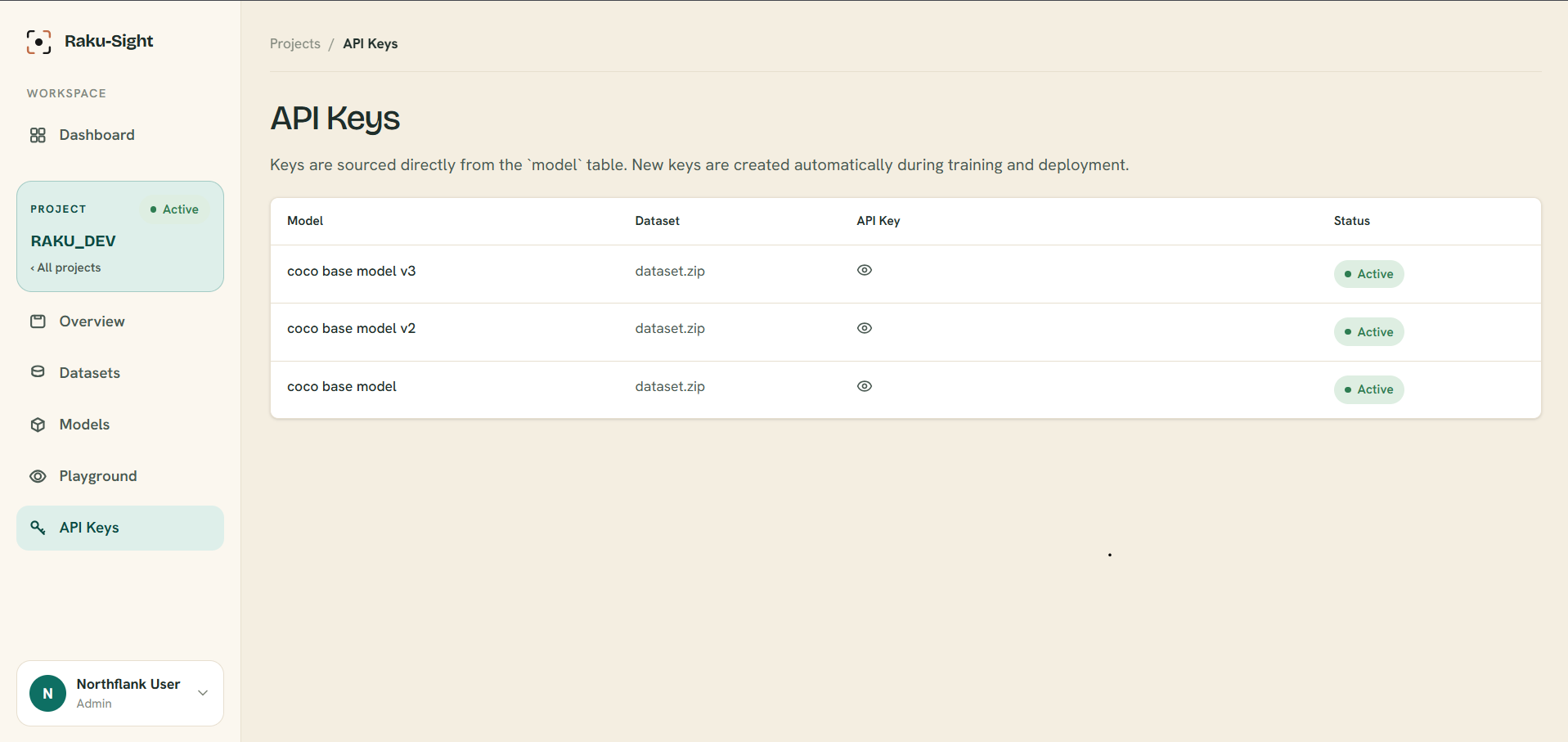Image resolution: width=1568 pixels, height=742 pixels.
Task: Click Active status for coco base model v3
Action: [x=1368, y=274]
